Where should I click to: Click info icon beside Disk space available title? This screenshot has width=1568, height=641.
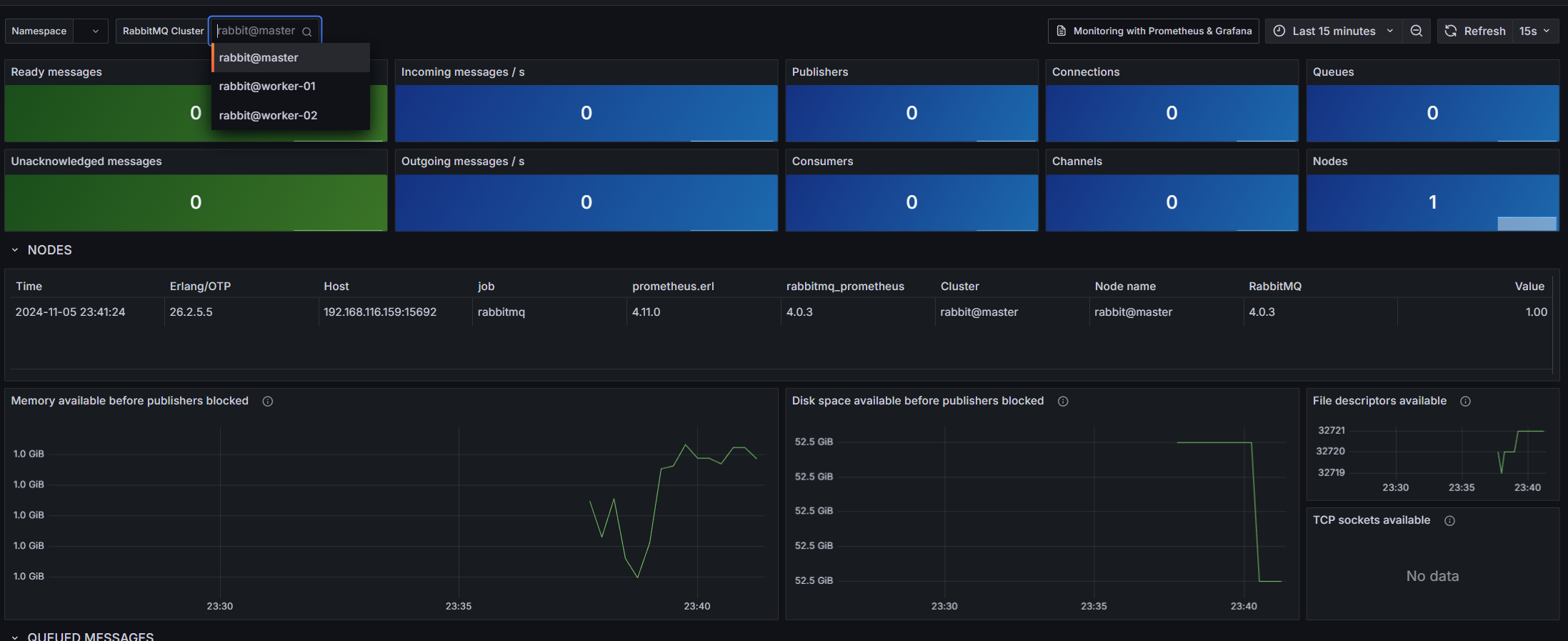coord(1063,402)
